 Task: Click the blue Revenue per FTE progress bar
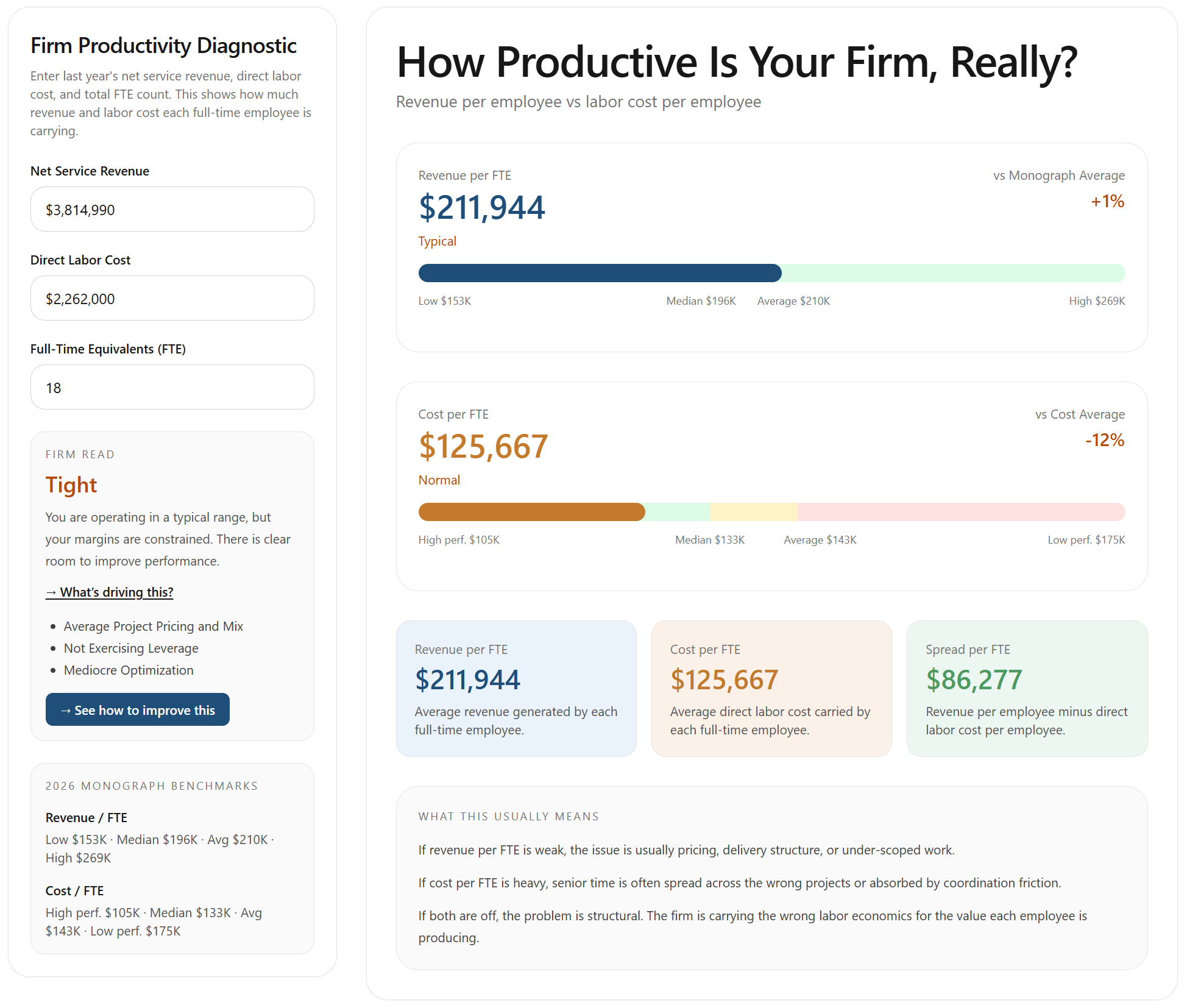[x=600, y=273]
